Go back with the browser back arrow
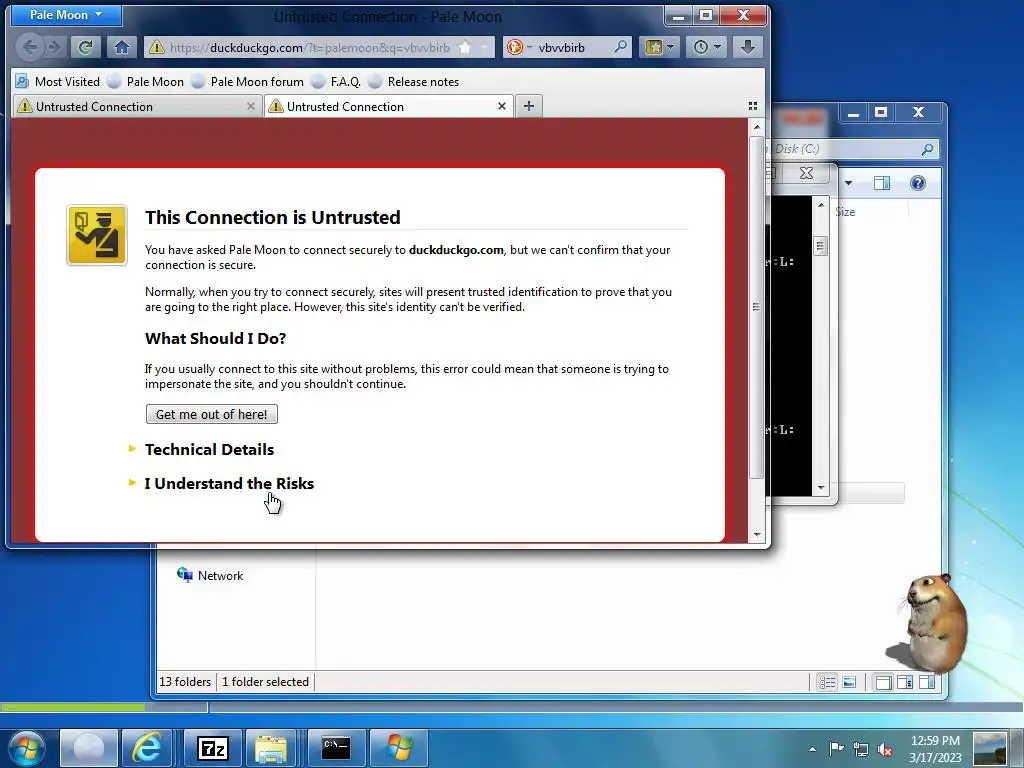 pyautogui.click(x=30, y=47)
